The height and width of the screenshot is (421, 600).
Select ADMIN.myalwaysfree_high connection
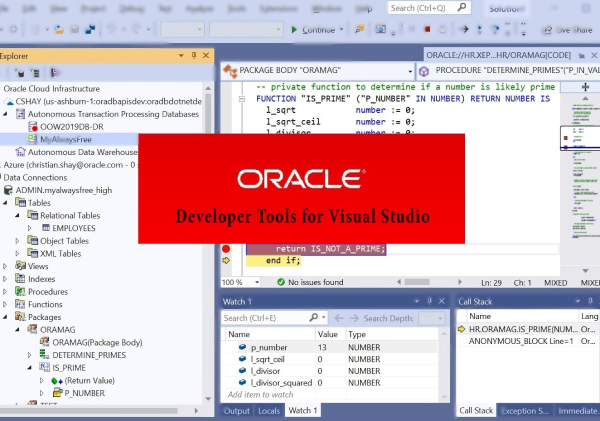tap(64, 190)
